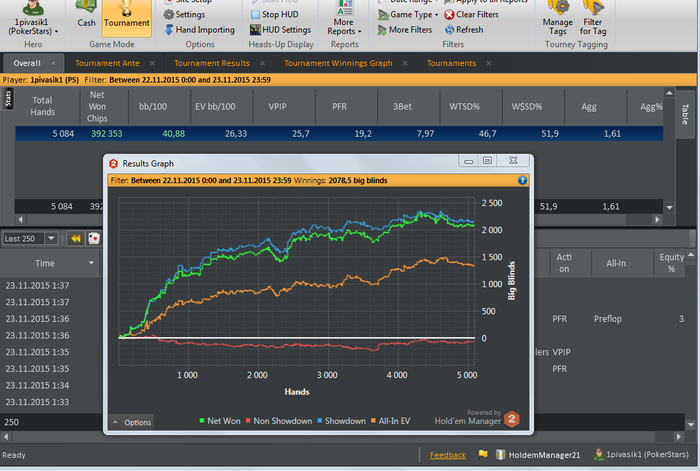Open Hand Importing
The image size is (700, 471).
(x=200, y=29)
